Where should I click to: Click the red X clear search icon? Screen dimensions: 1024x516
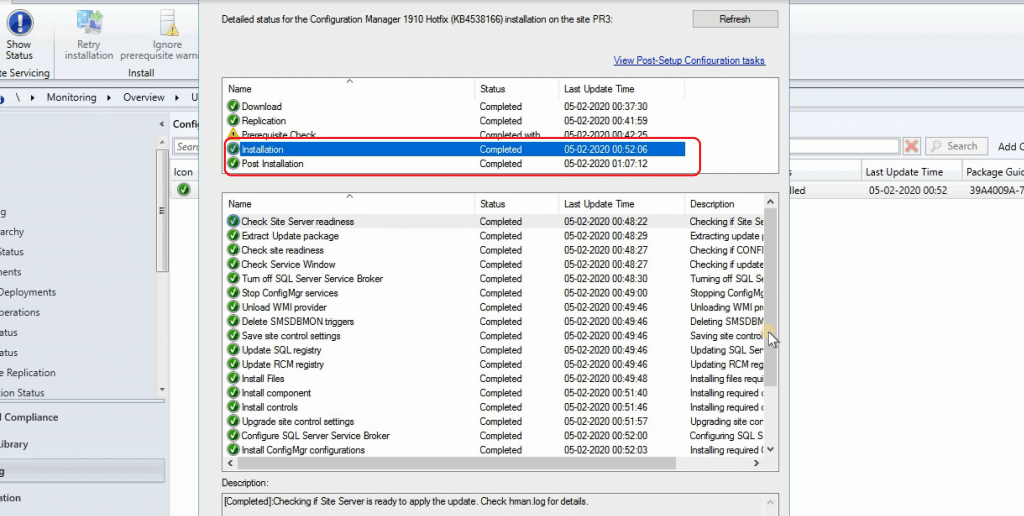[912, 146]
